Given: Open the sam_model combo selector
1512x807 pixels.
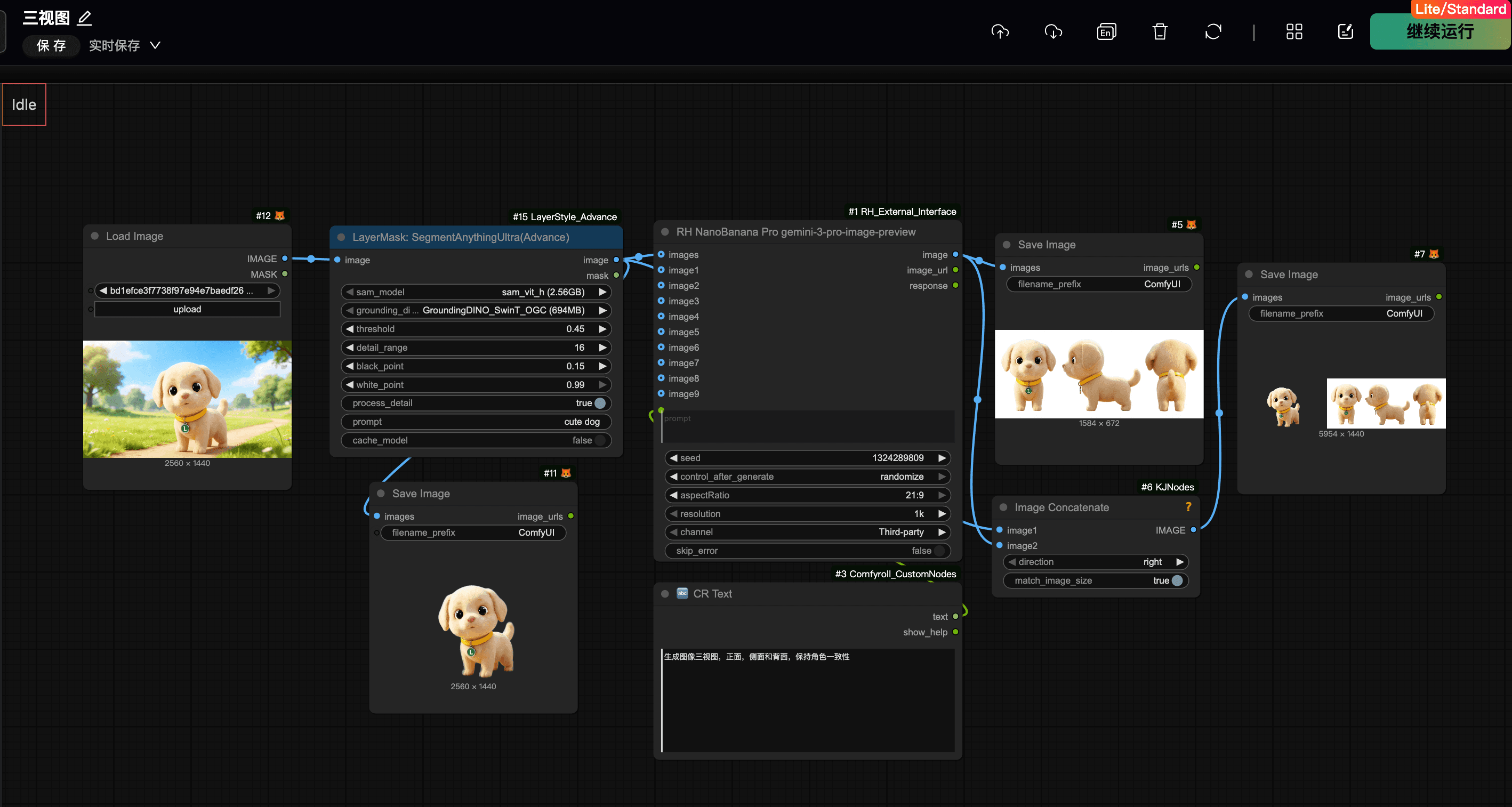Looking at the screenshot, I should (x=476, y=292).
